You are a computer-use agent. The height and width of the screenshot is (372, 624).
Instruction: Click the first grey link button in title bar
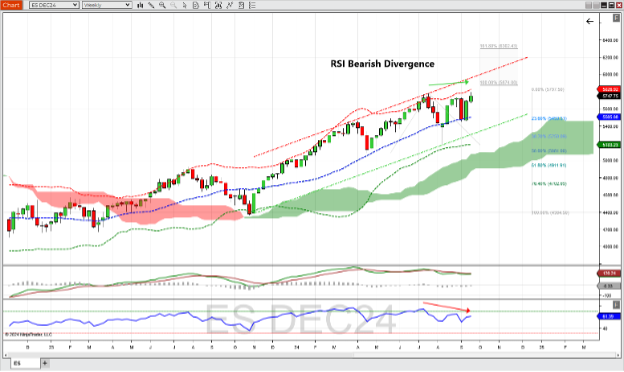589,5
